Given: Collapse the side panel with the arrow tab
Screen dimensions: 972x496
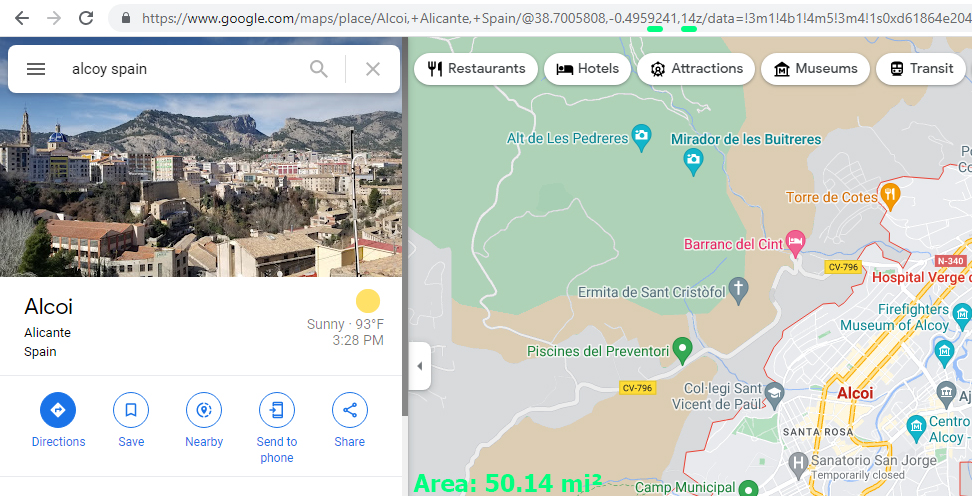Looking at the screenshot, I should click(x=420, y=366).
